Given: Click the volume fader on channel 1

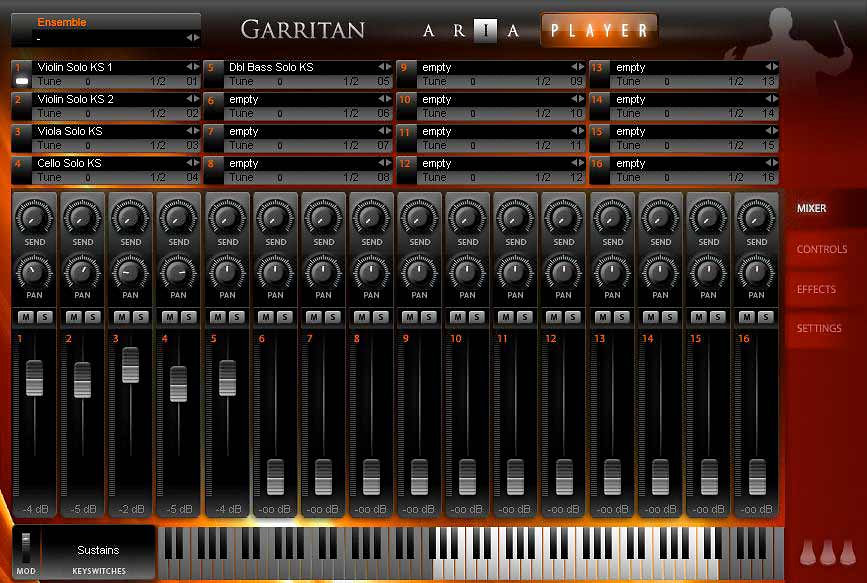Looking at the screenshot, I should point(34,378).
